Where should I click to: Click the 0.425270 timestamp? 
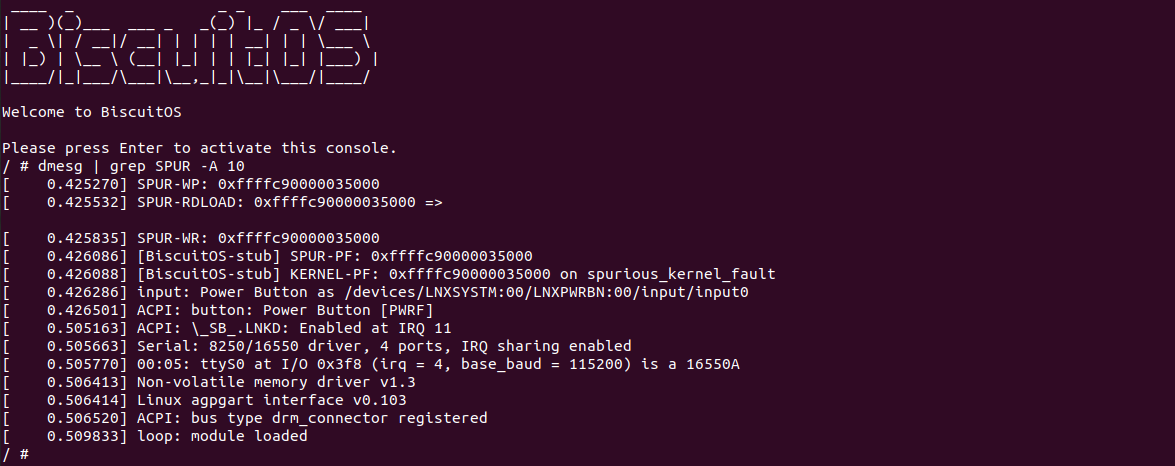pyautogui.click(x=87, y=184)
